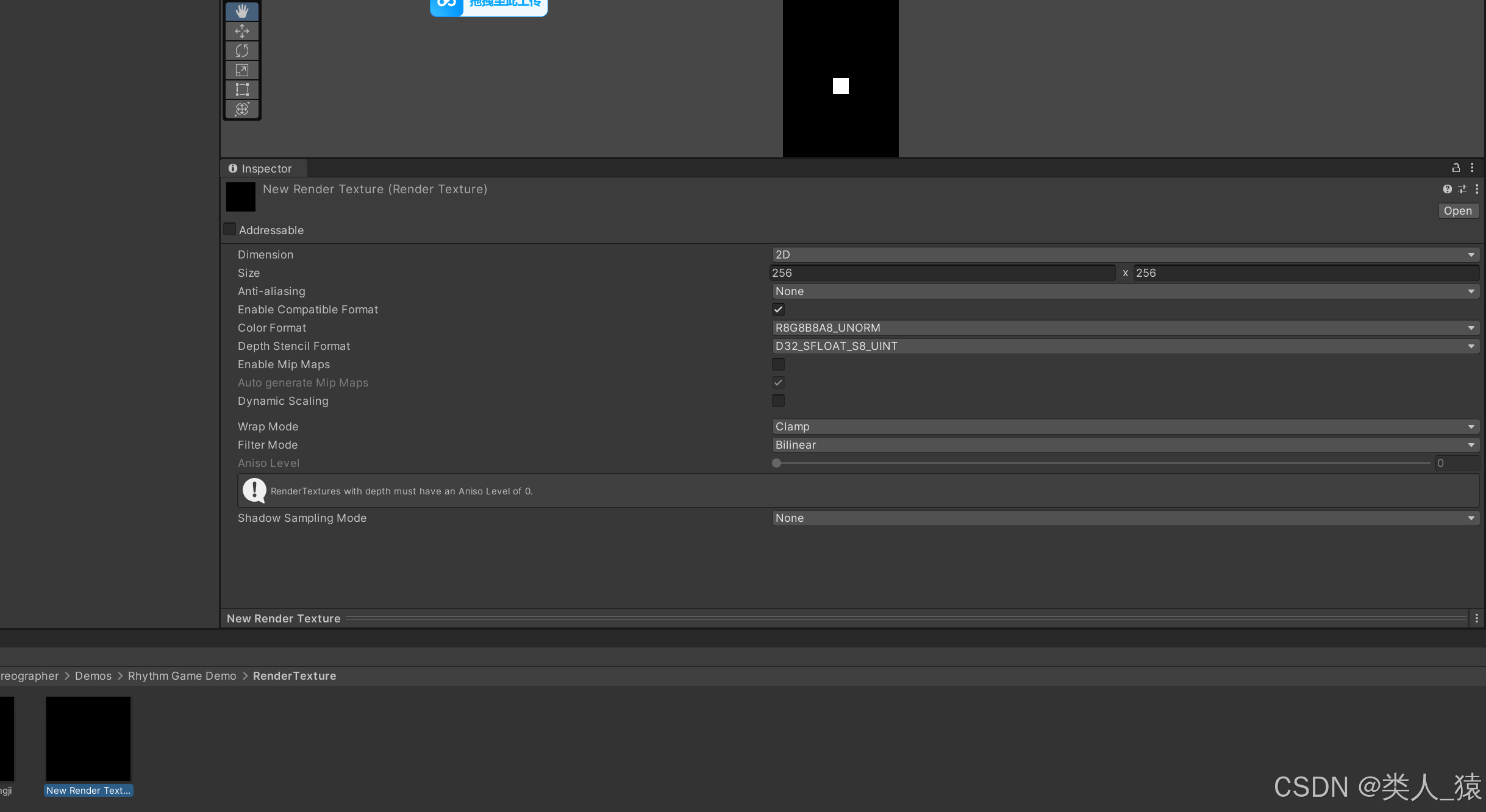Click the Inspector lock icon
The image size is (1486, 812).
1456,168
